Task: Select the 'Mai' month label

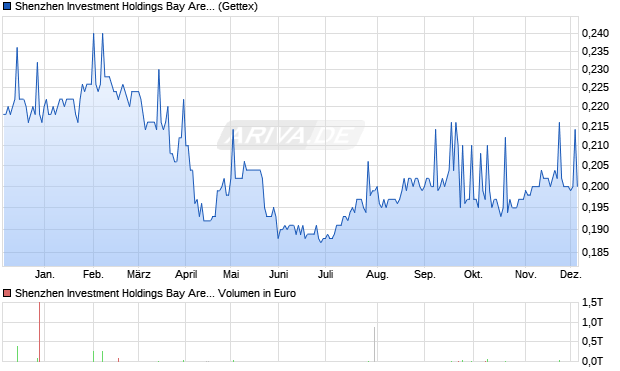Action: click(x=231, y=274)
